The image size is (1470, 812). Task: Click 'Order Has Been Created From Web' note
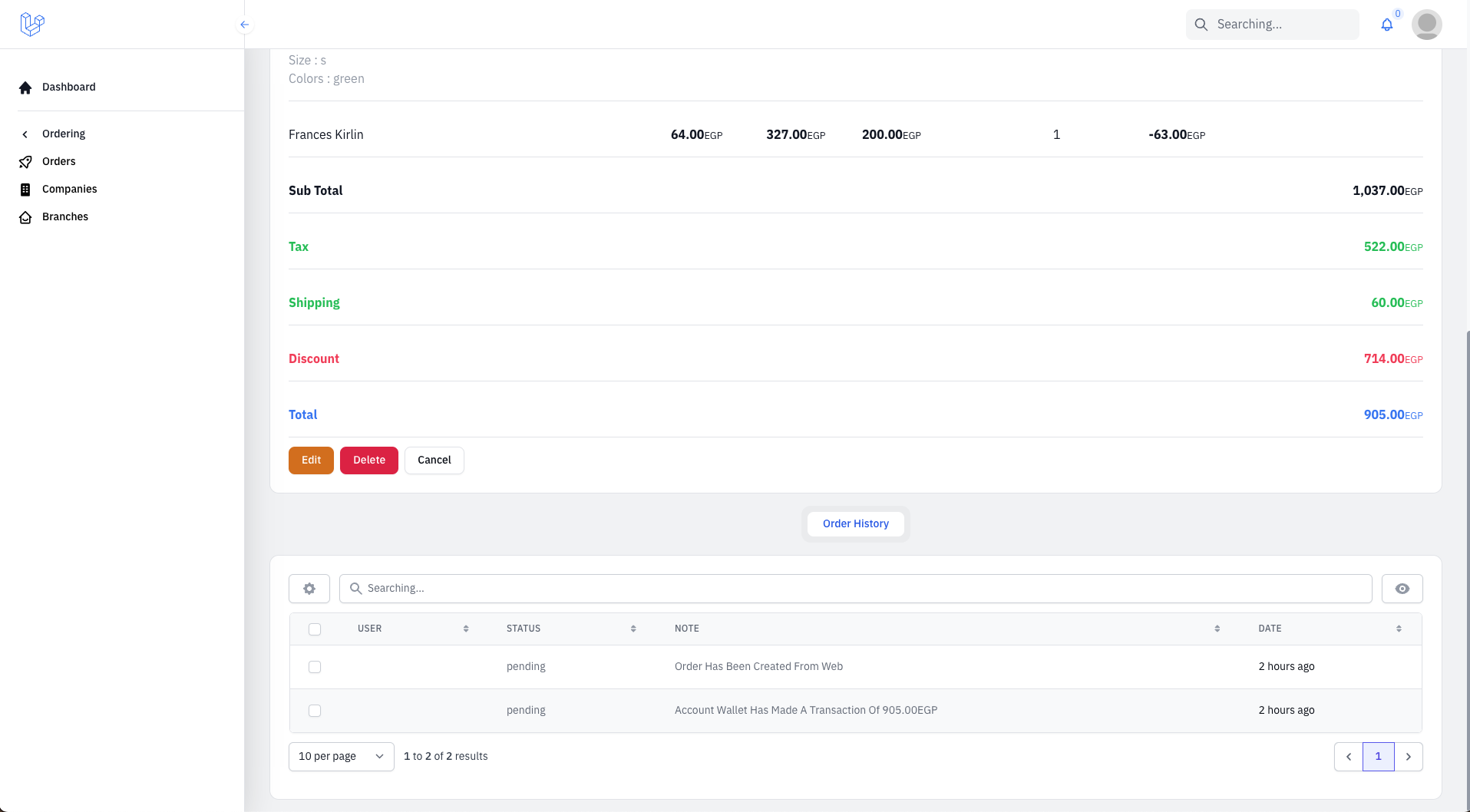point(758,667)
